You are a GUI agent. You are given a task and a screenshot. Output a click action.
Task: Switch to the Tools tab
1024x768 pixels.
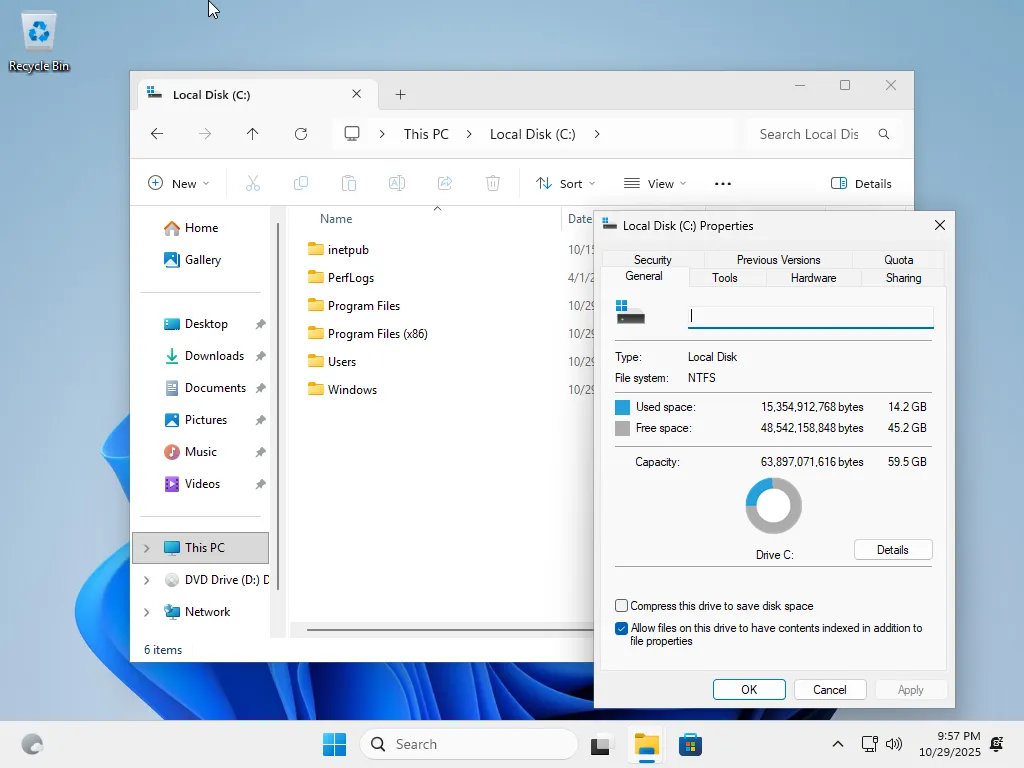click(x=724, y=278)
